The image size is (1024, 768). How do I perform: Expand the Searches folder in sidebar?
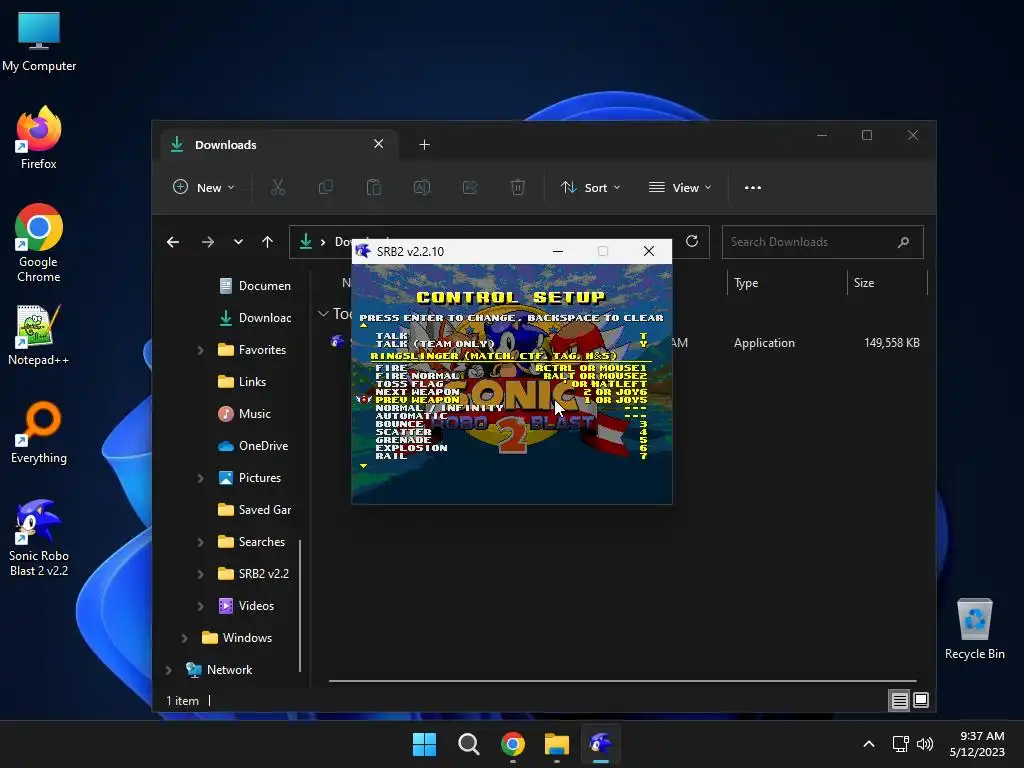point(200,542)
